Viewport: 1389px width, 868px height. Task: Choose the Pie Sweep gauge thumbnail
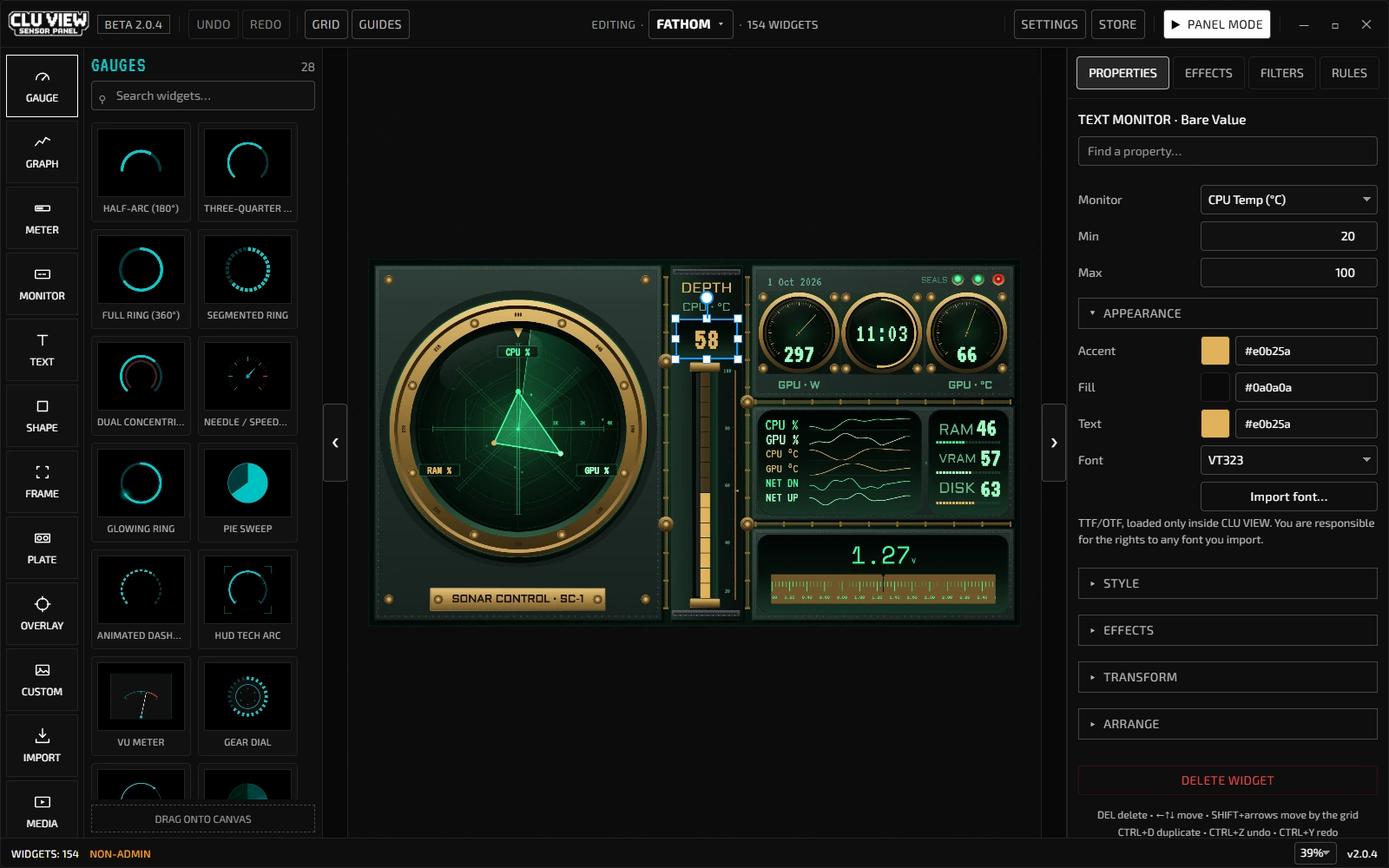coord(247,492)
